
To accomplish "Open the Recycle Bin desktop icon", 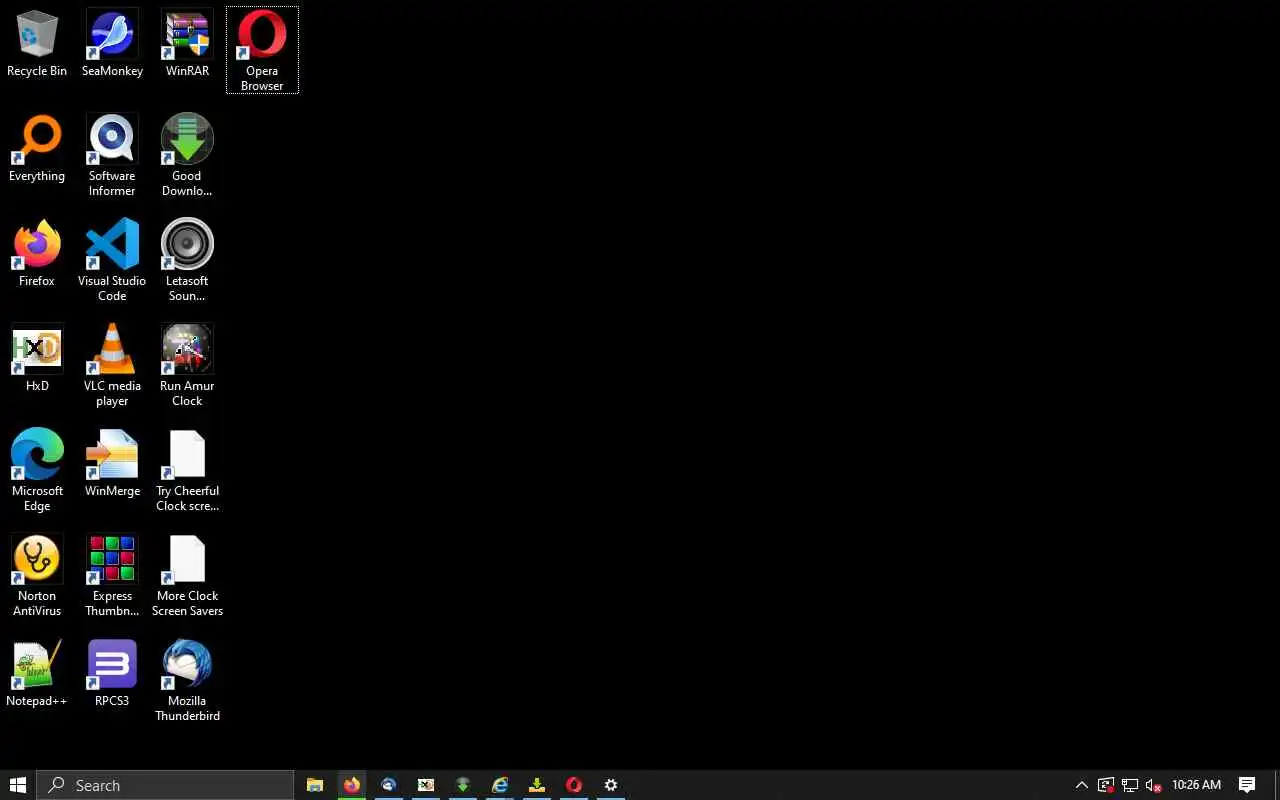I will coord(37,45).
